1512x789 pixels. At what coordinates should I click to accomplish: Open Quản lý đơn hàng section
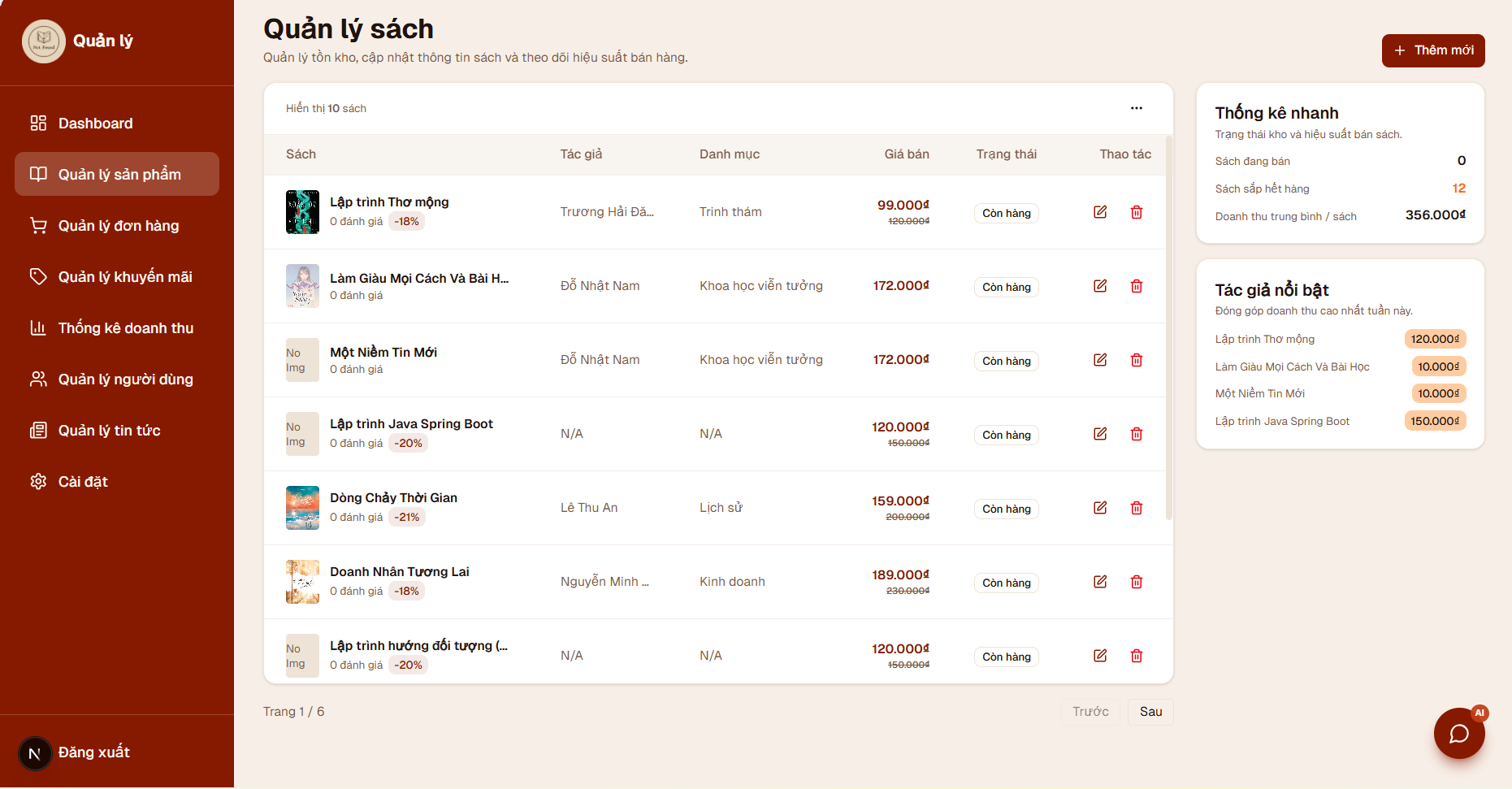tap(117, 225)
